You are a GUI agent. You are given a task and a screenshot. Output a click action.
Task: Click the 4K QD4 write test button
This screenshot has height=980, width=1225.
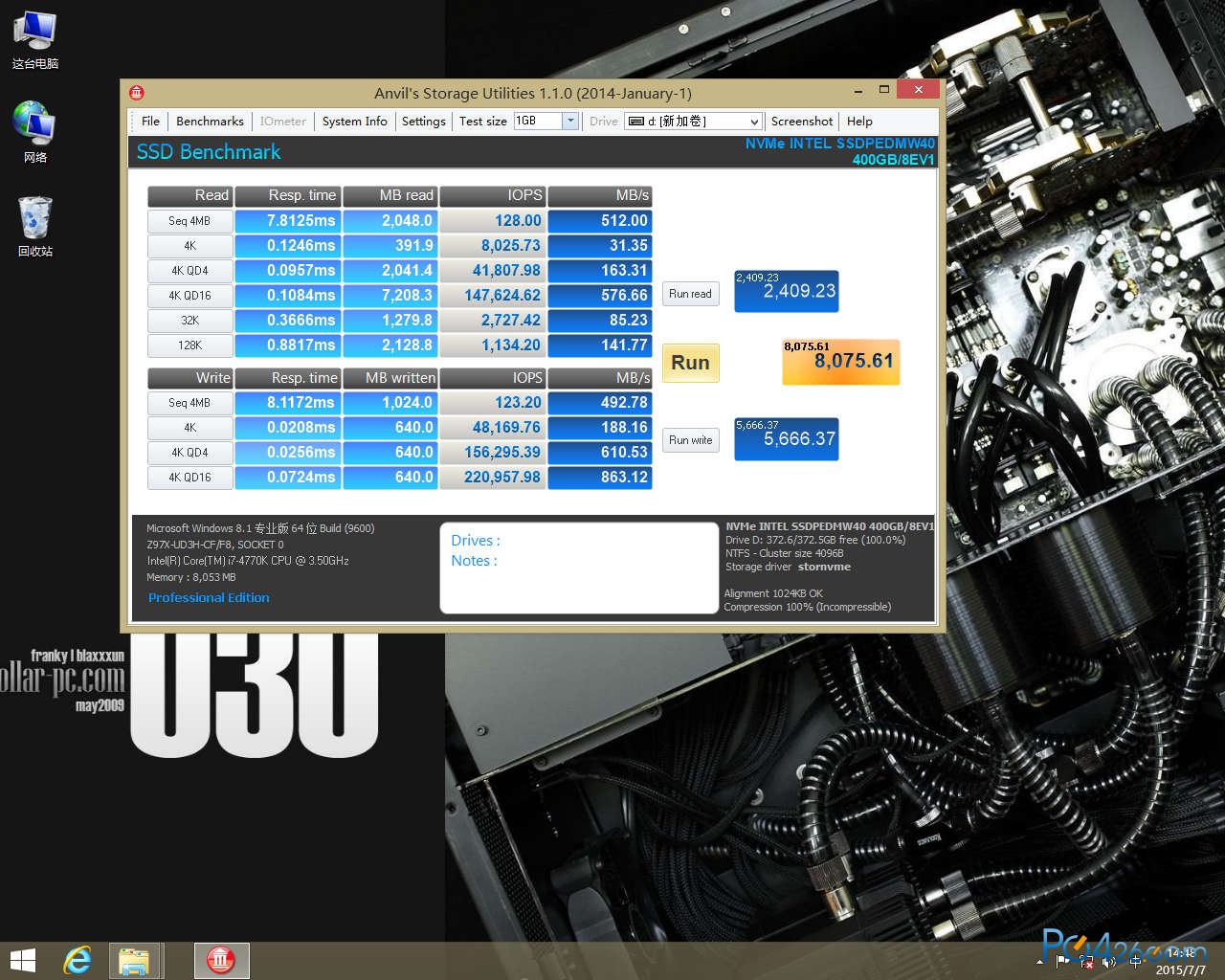pos(189,453)
